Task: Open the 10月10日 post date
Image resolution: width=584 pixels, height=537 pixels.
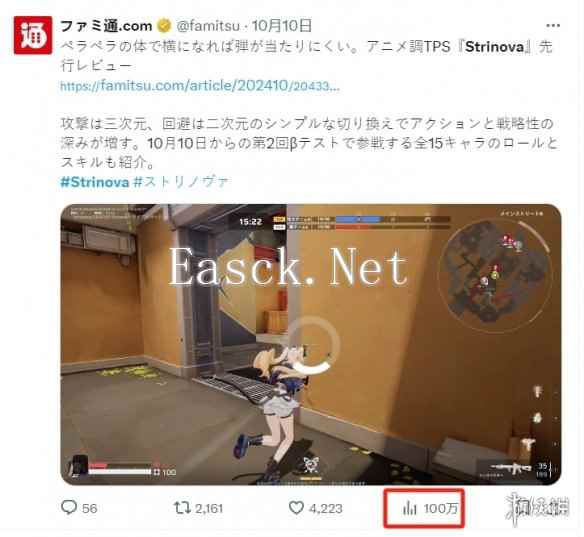Action: click(x=282, y=26)
